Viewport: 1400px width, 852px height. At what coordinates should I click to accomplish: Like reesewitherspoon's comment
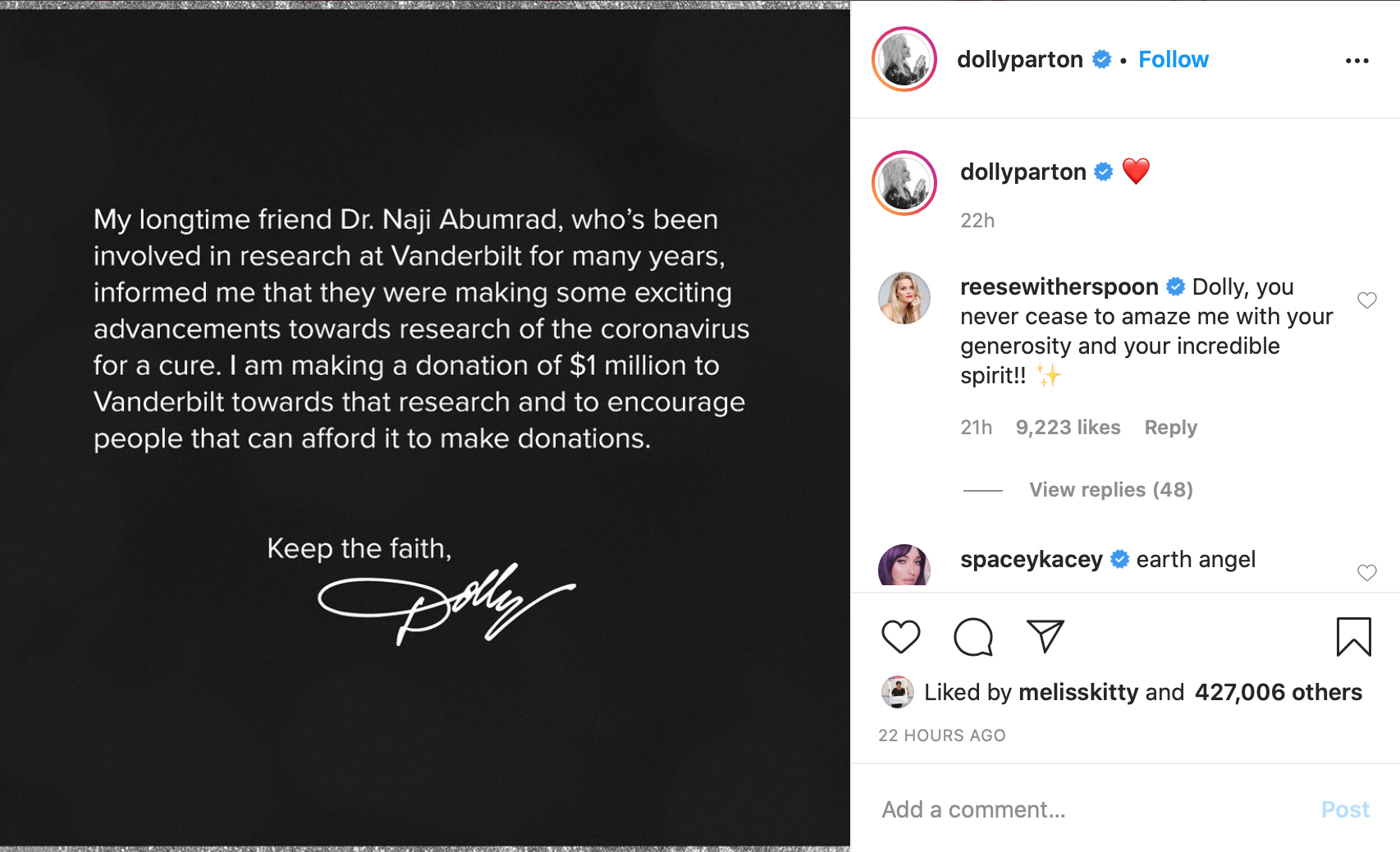click(1366, 300)
